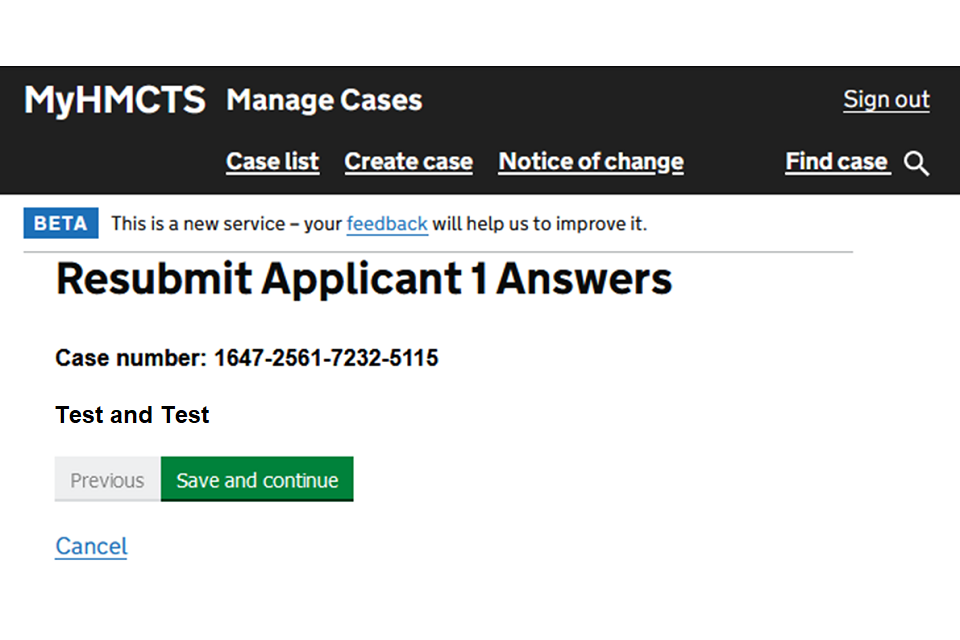The height and width of the screenshot is (640, 960).
Task: Click the 'Case number:' label text
Action: pyautogui.click(x=131, y=358)
